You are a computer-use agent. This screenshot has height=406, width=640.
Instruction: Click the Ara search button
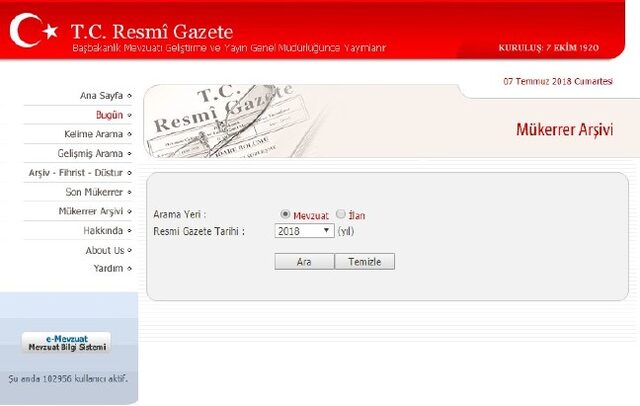(304, 262)
